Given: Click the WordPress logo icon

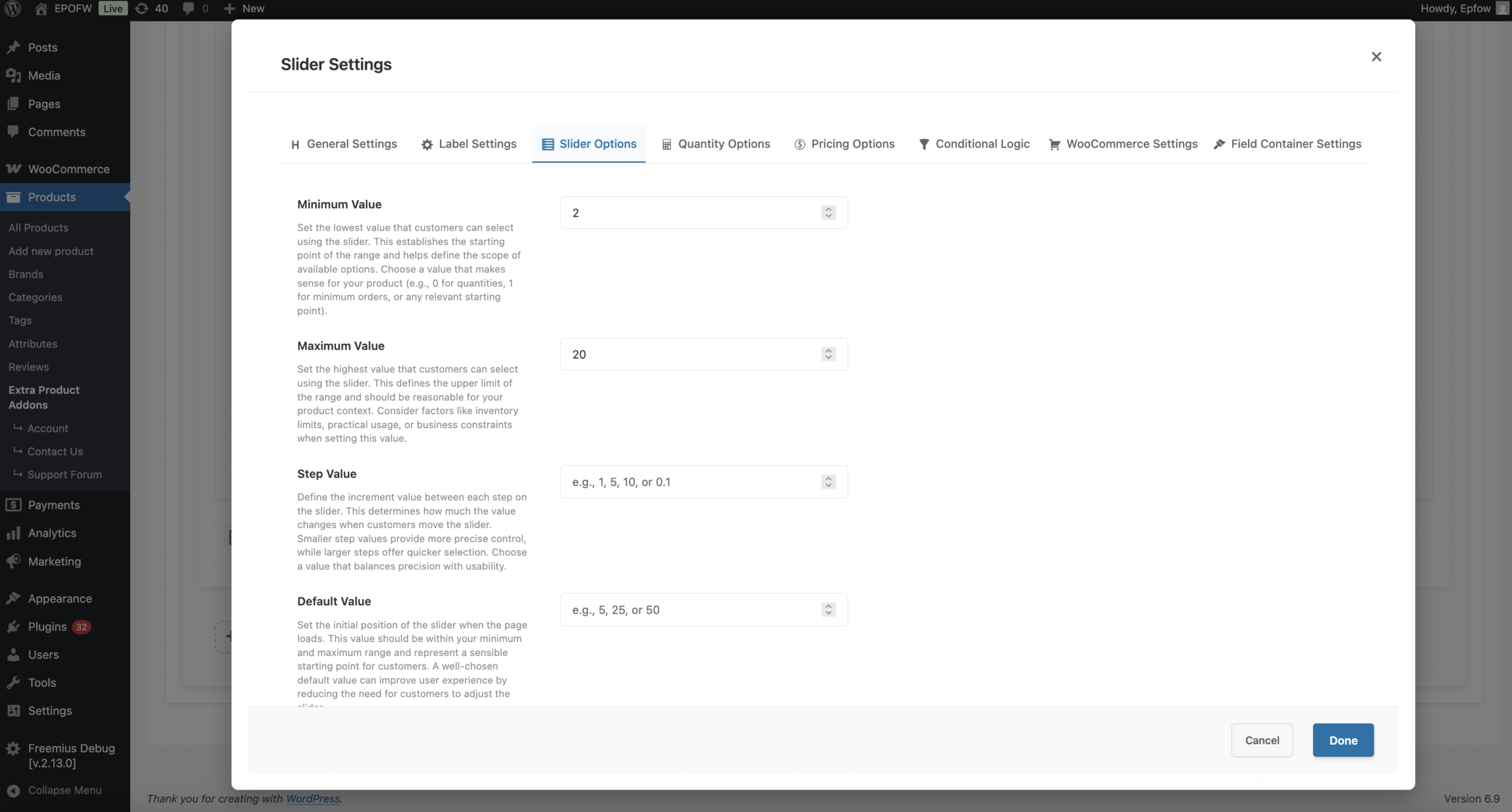Looking at the screenshot, I should pyautogui.click(x=13, y=8).
